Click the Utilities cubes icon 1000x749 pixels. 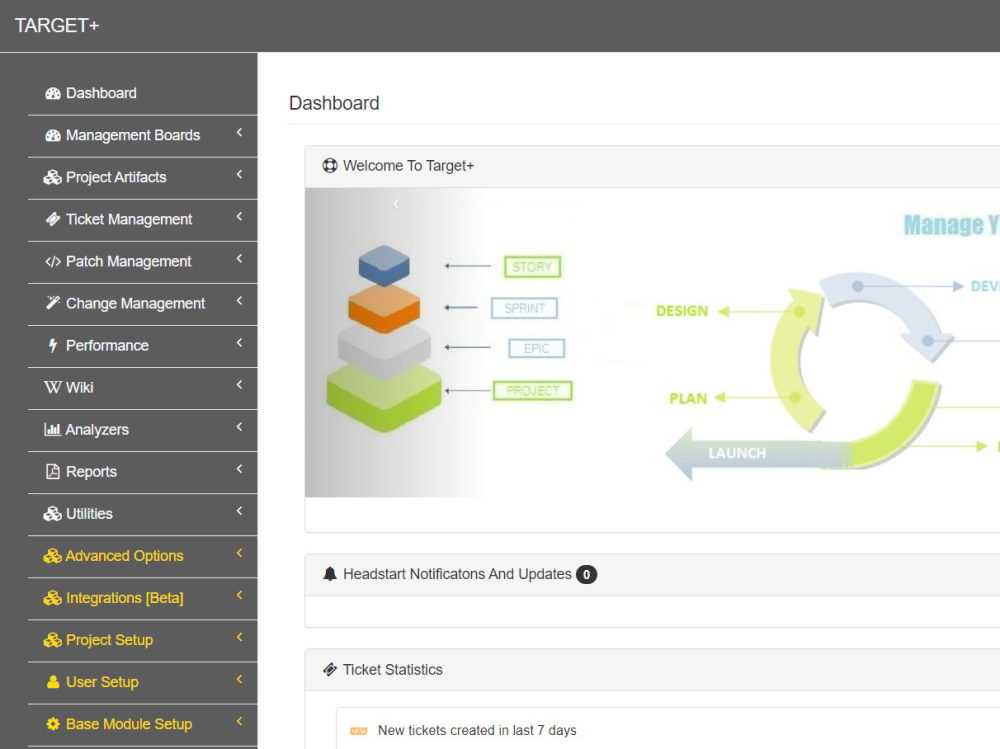52,514
